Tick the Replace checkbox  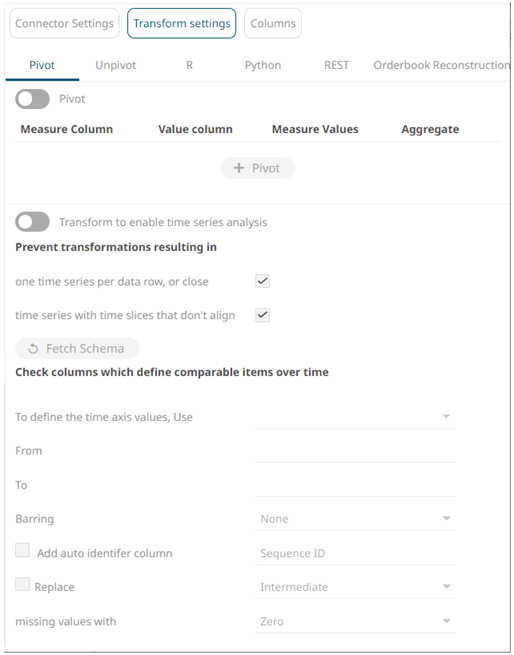[x=23, y=584]
